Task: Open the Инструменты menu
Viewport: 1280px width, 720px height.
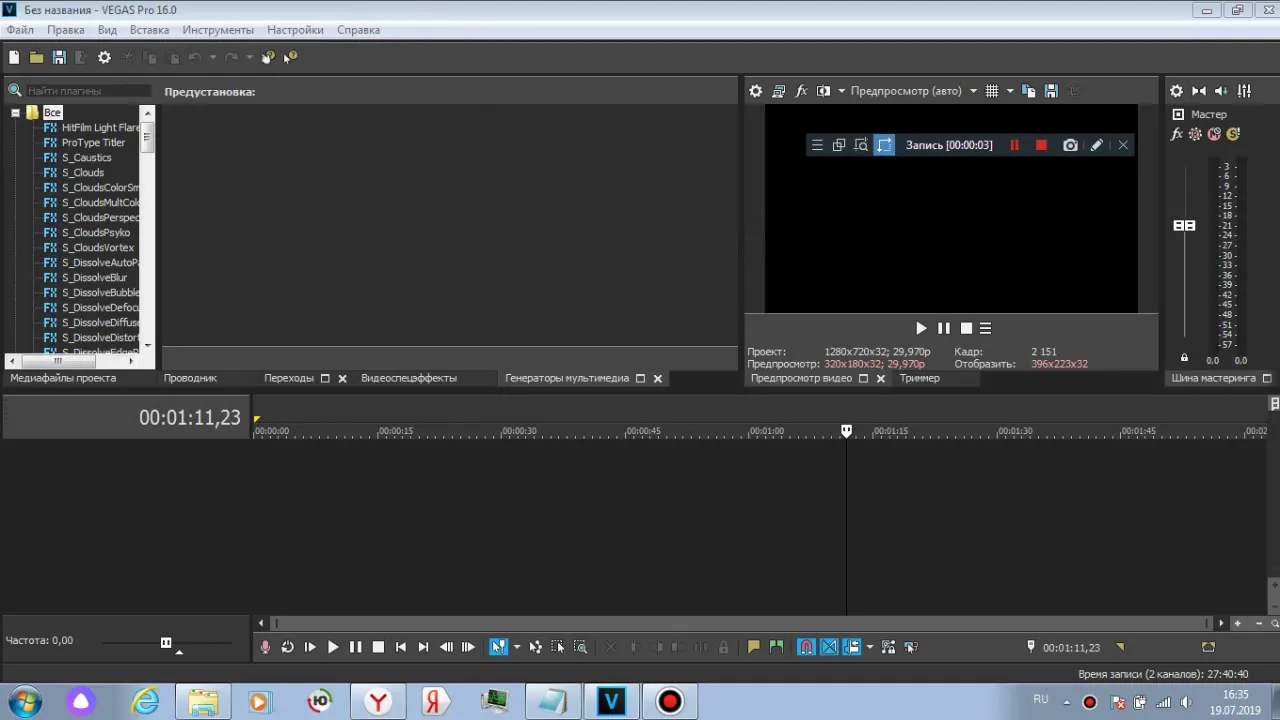Action: [x=218, y=30]
